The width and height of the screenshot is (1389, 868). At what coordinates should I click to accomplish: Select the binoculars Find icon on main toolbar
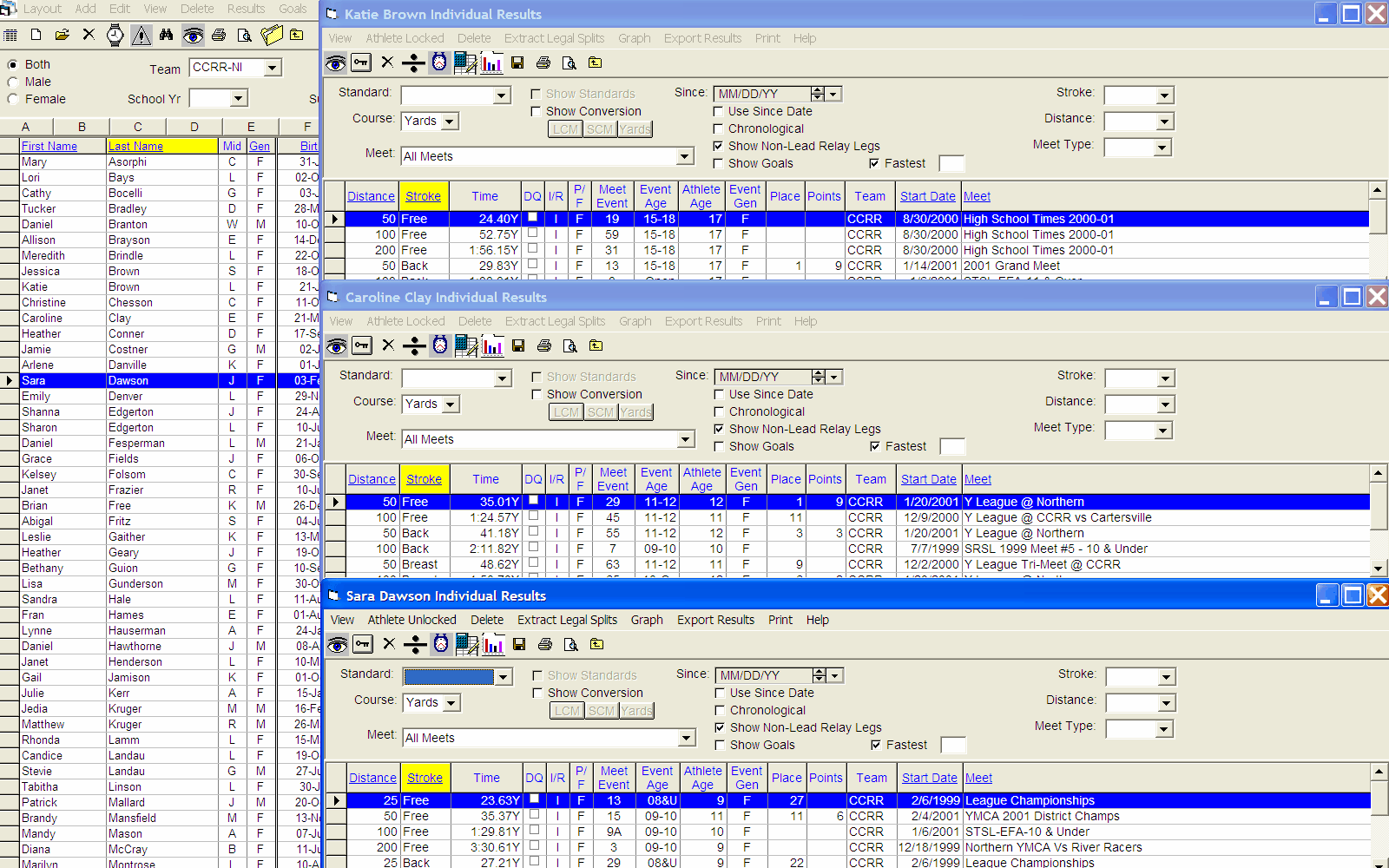(167, 35)
